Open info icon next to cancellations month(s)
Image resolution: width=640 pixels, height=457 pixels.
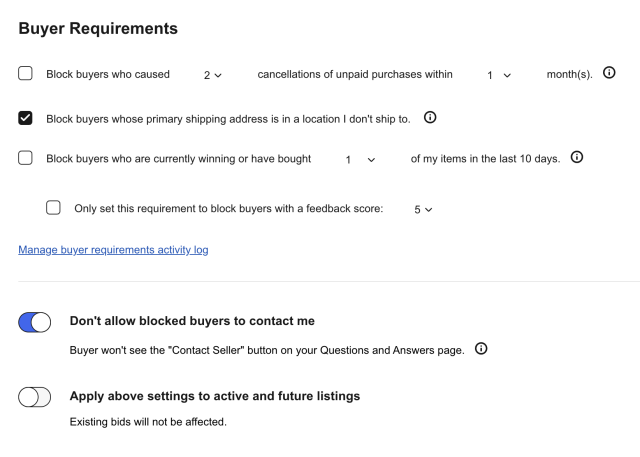coord(609,73)
